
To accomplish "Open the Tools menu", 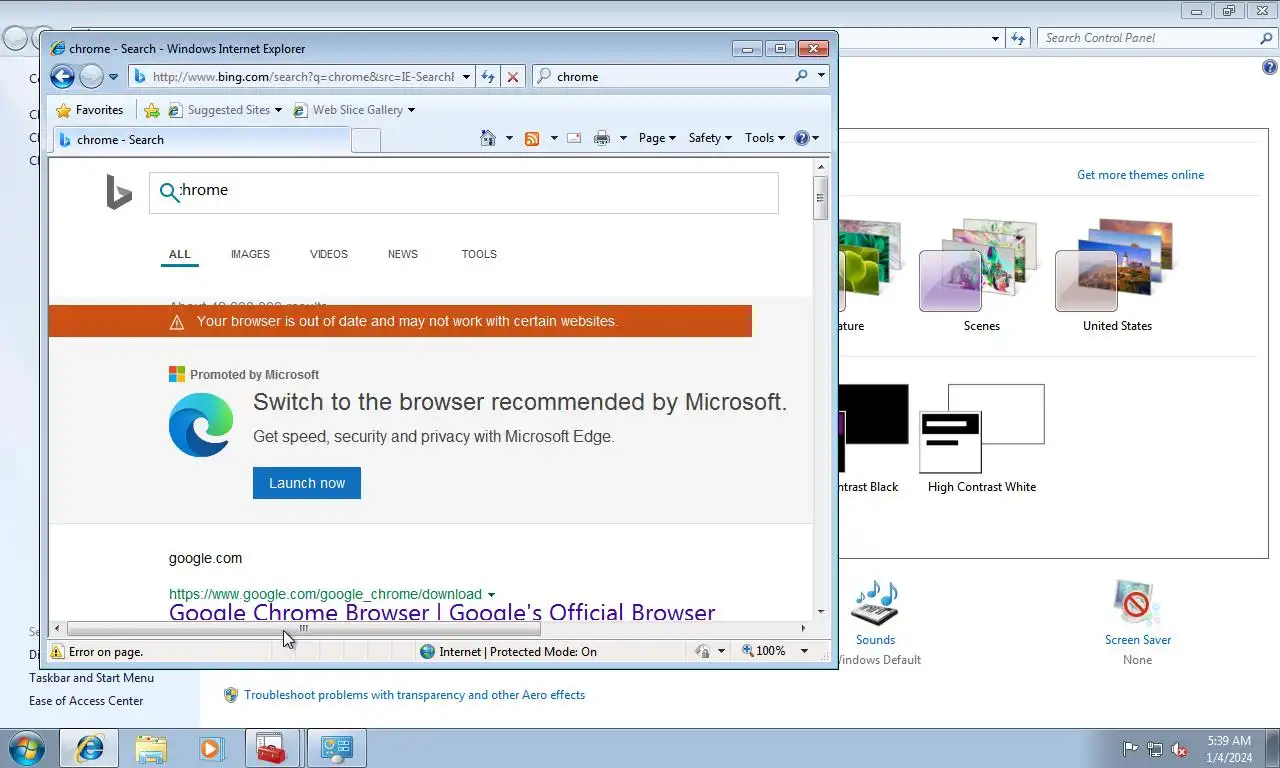I will pyautogui.click(x=765, y=138).
